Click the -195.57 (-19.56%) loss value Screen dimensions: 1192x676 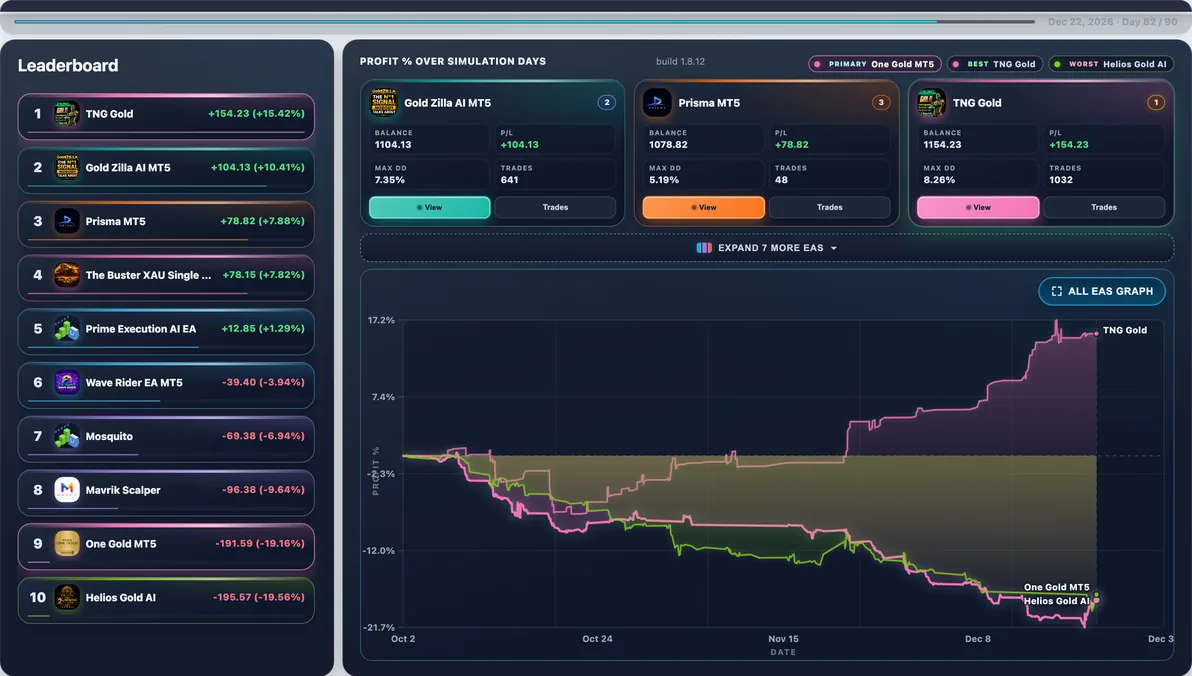[x=258, y=597]
